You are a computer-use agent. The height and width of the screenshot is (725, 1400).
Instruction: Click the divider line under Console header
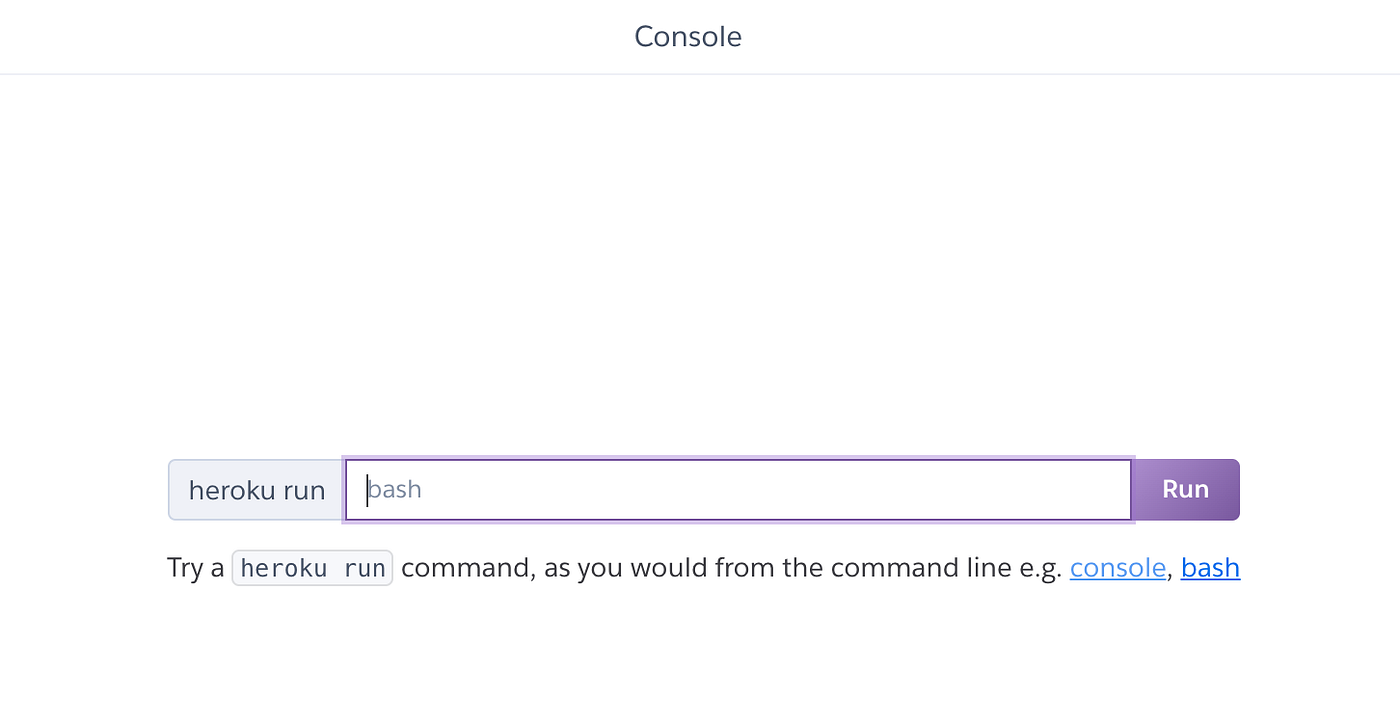(700, 74)
